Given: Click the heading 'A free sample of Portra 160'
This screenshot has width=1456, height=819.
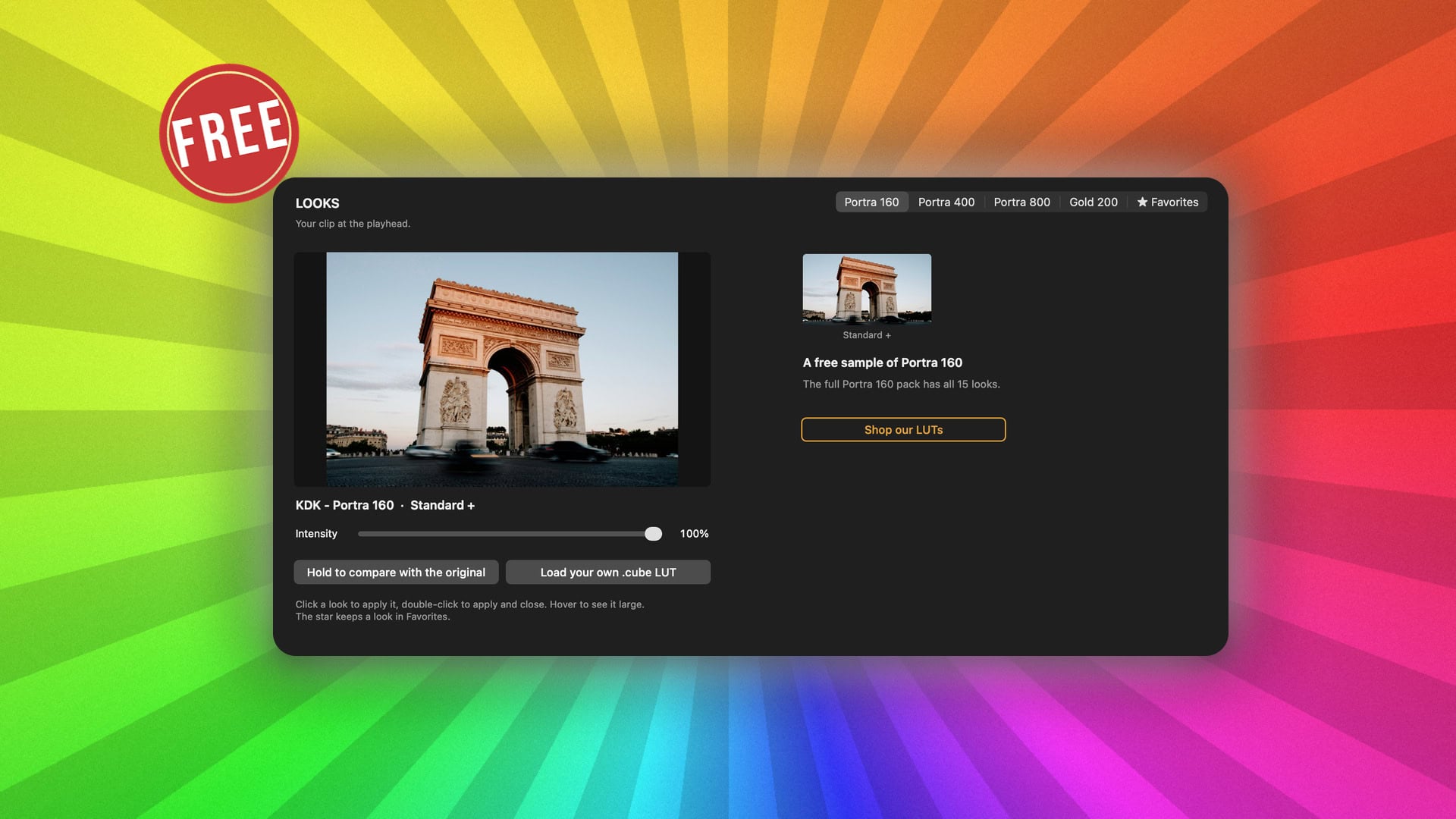Looking at the screenshot, I should pos(883,363).
